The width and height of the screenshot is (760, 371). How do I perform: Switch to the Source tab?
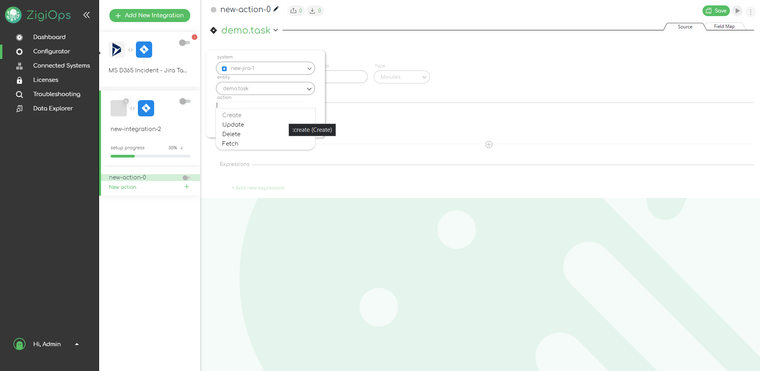pos(684,27)
